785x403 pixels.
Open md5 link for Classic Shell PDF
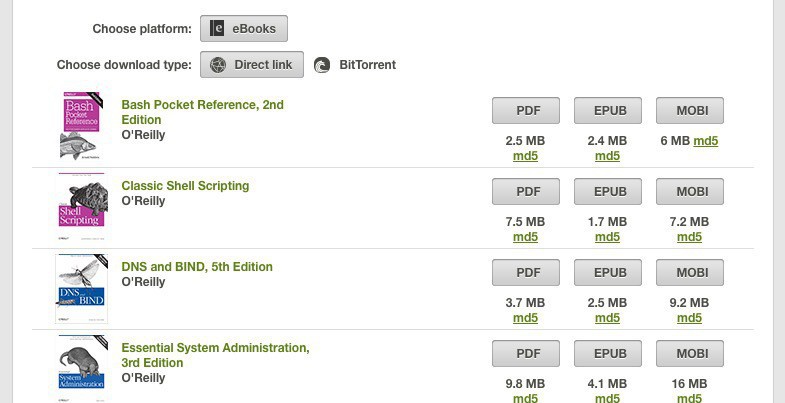tap(525, 237)
